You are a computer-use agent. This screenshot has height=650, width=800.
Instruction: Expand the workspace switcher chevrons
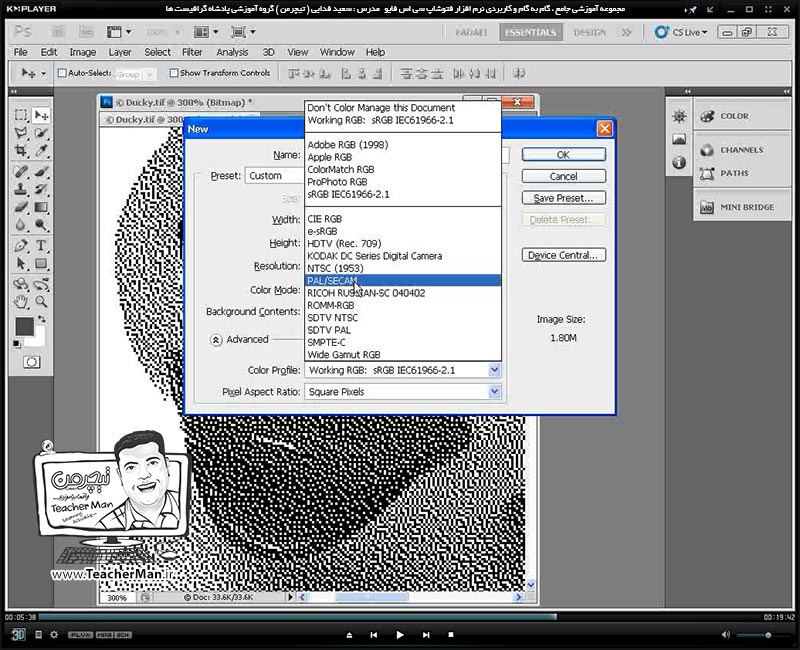626,32
